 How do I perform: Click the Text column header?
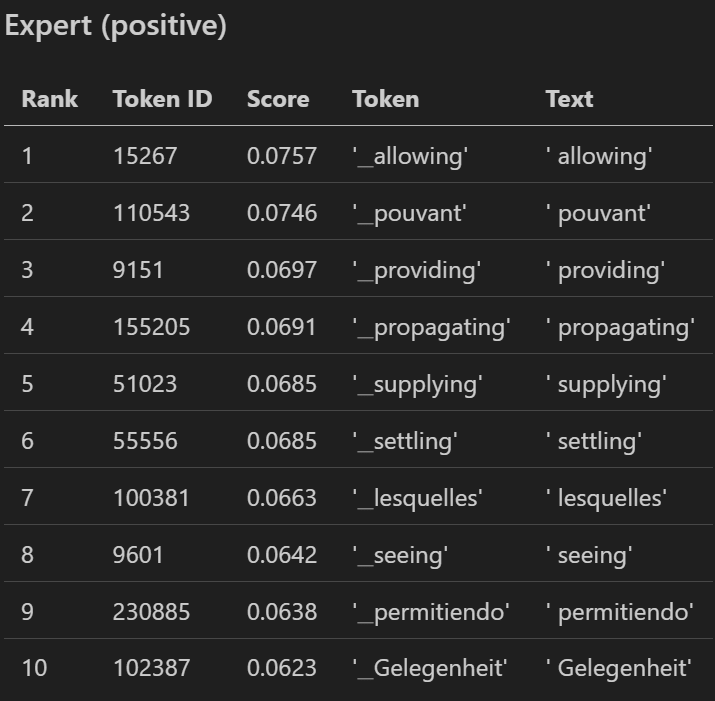pyautogui.click(x=569, y=99)
